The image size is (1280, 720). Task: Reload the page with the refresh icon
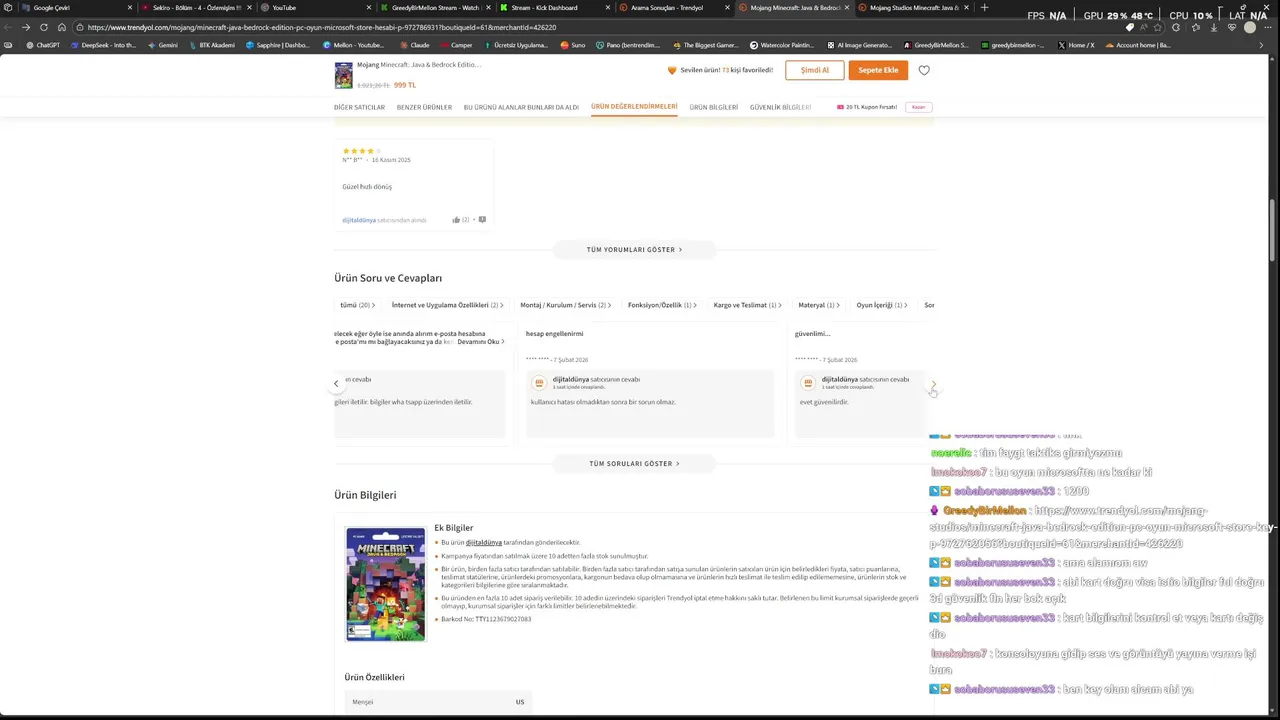click(44, 27)
